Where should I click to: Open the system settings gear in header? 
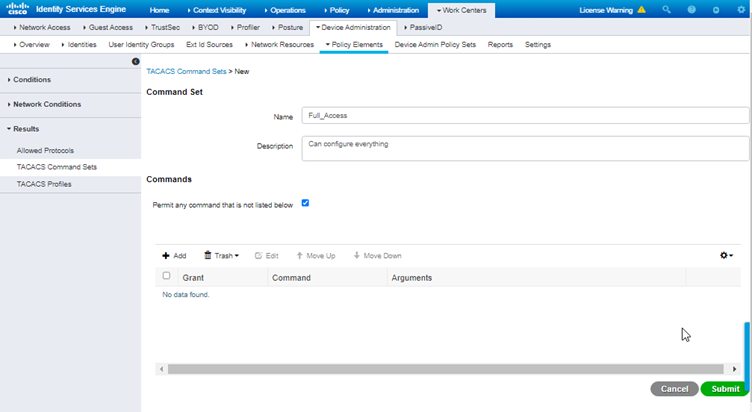pos(741,10)
